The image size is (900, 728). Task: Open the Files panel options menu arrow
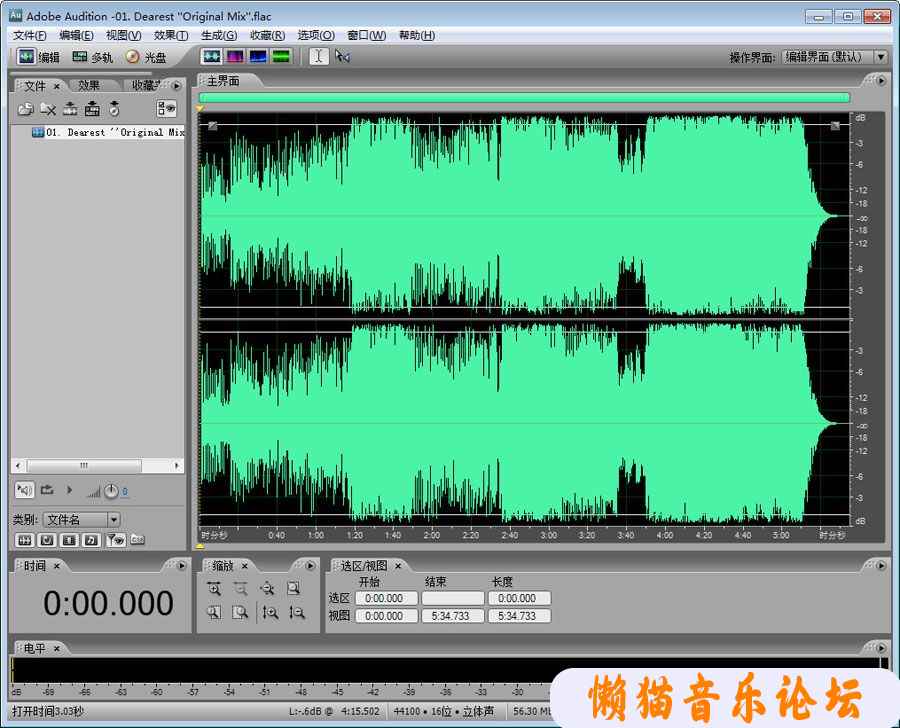[177, 86]
